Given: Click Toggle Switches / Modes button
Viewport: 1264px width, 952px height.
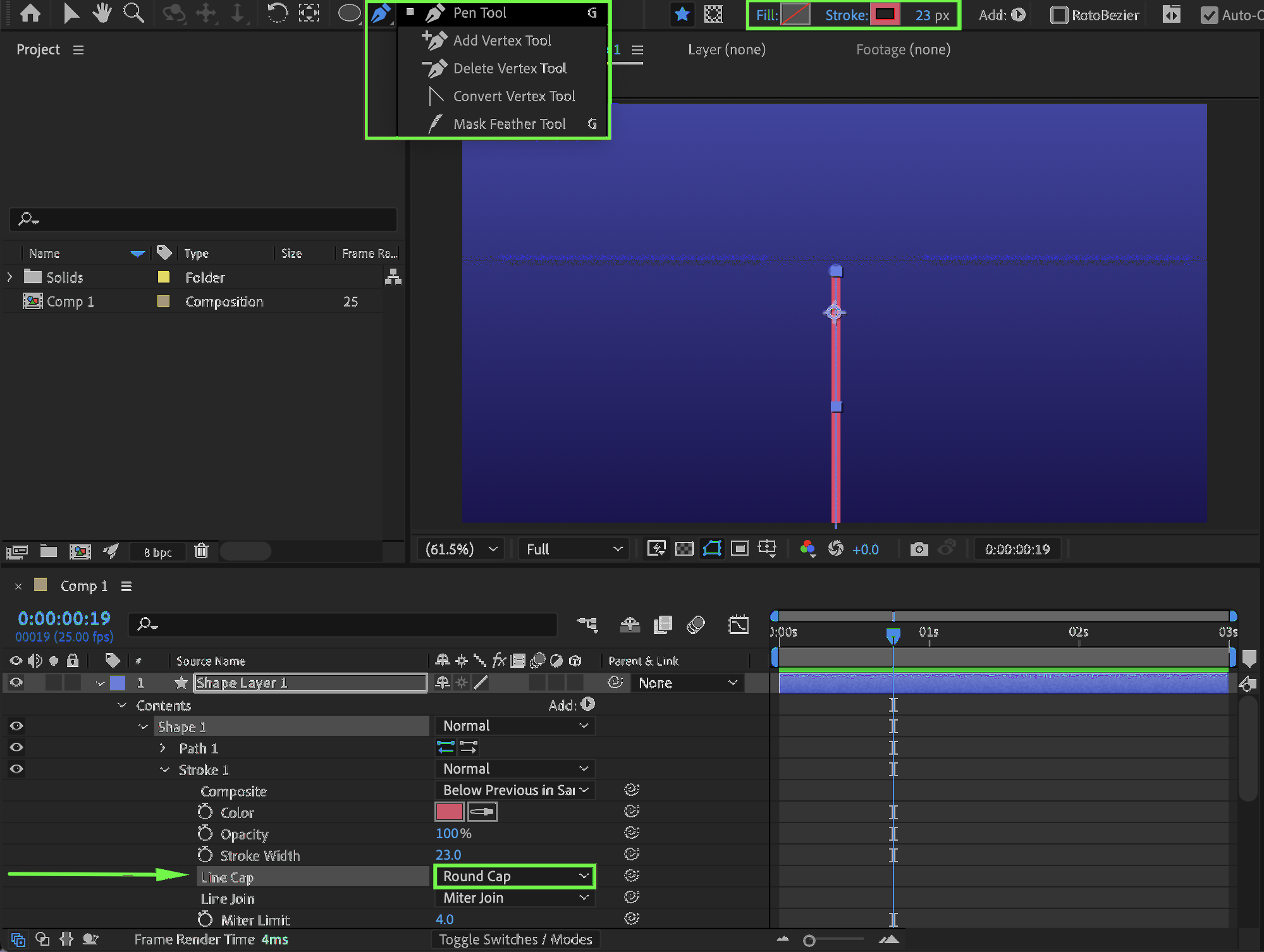Looking at the screenshot, I should coord(515,939).
